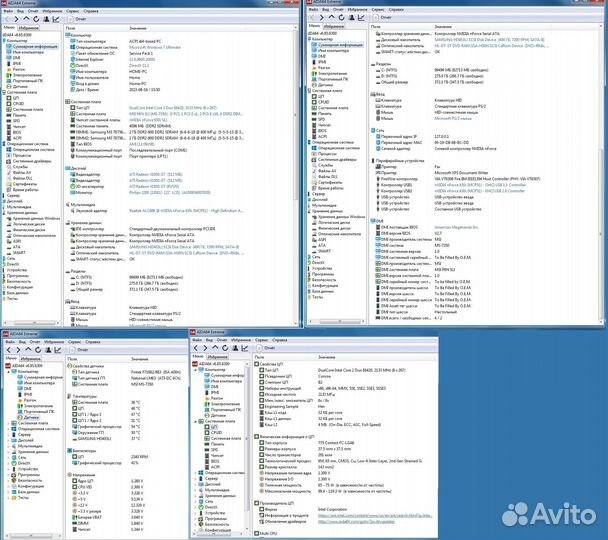Click Refresh icon in CPU window toolbar
608x540 pixels.
tap(225, 348)
